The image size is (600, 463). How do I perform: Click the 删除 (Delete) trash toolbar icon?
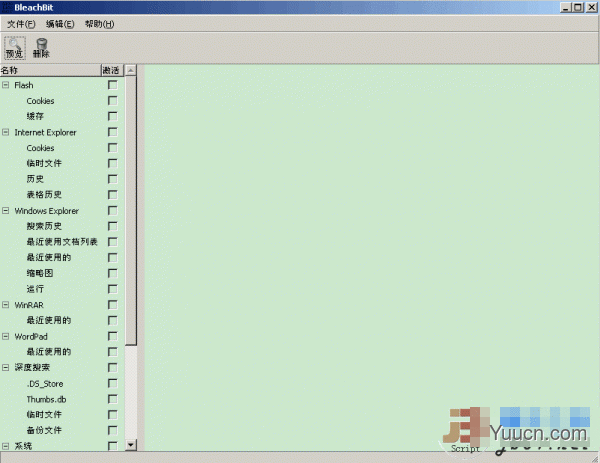pos(41,48)
